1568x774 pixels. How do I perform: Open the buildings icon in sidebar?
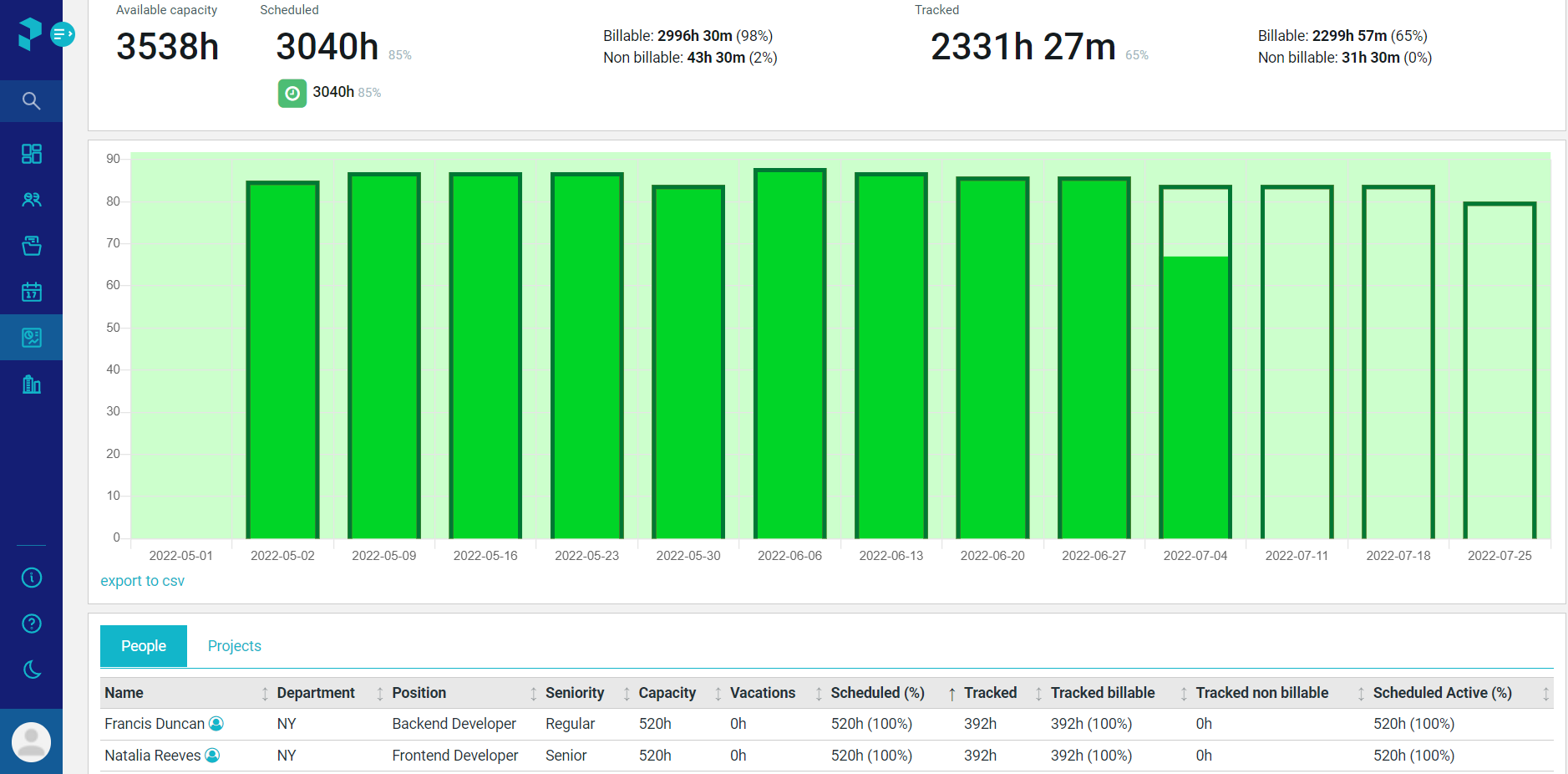pyautogui.click(x=32, y=384)
